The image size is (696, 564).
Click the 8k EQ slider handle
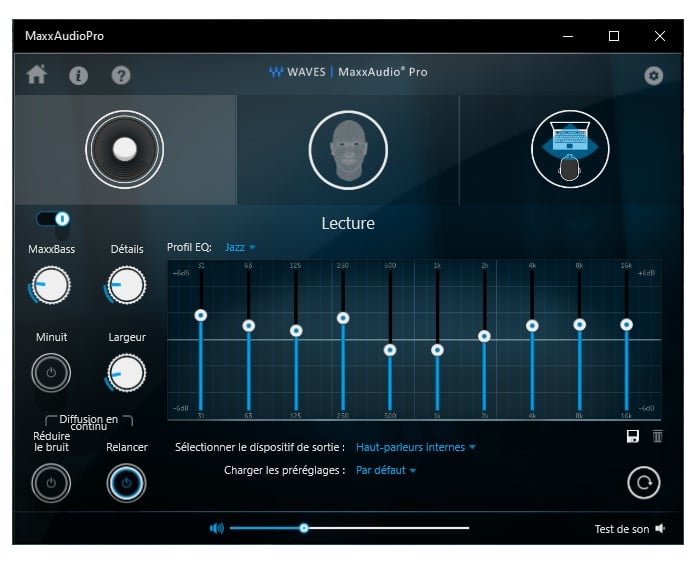coord(579,324)
